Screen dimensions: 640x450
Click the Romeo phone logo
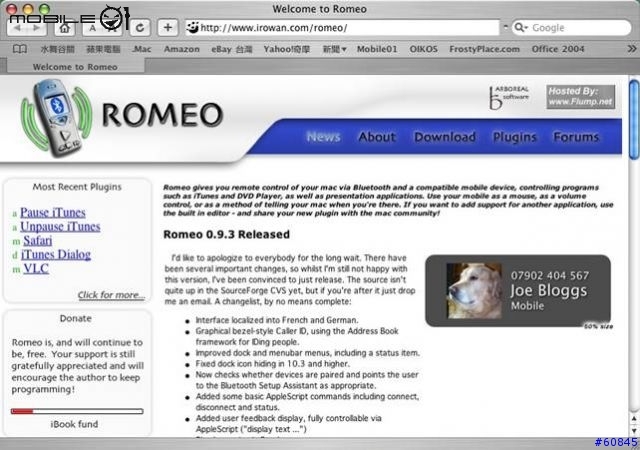(56, 118)
